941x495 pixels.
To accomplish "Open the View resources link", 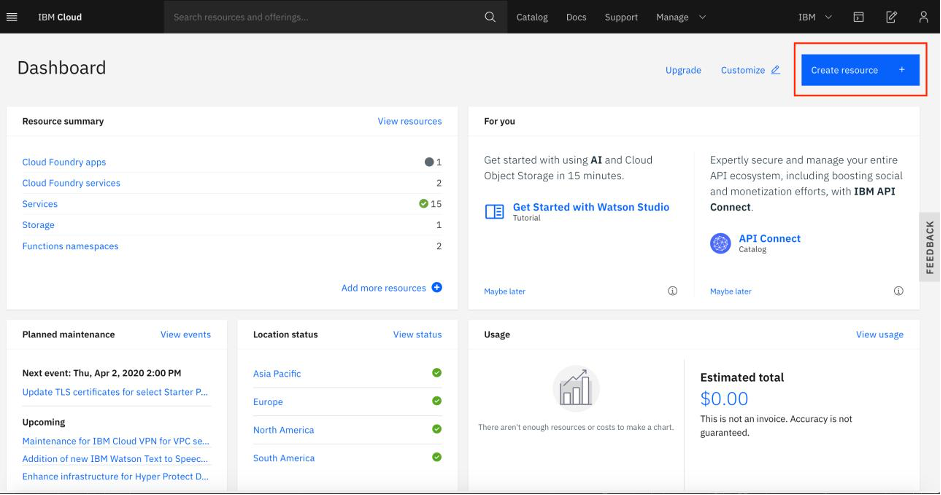I will tap(409, 121).
